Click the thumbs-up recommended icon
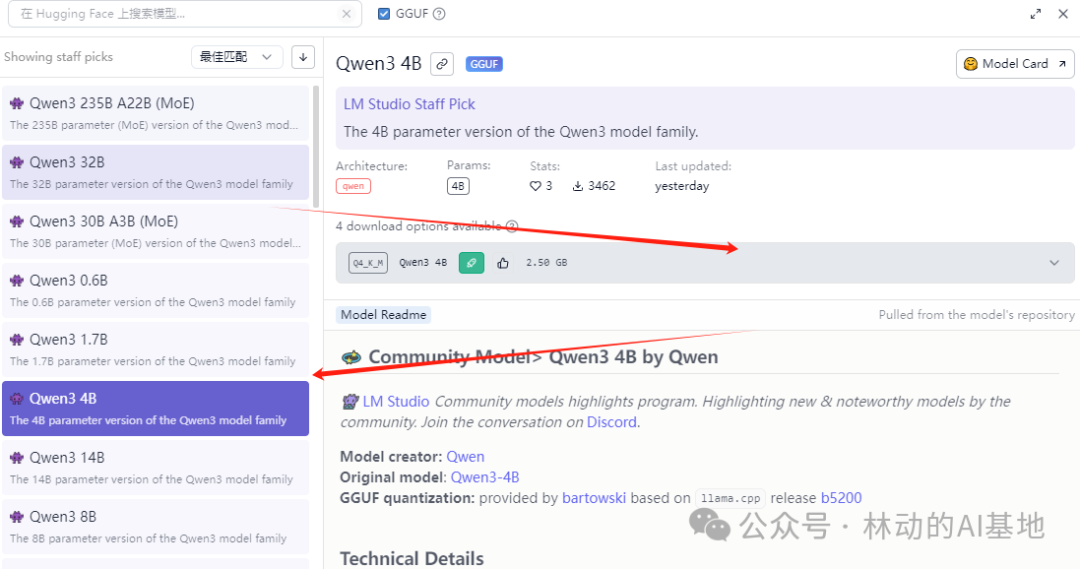The height and width of the screenshot is (569, 1080). (503, 263)
